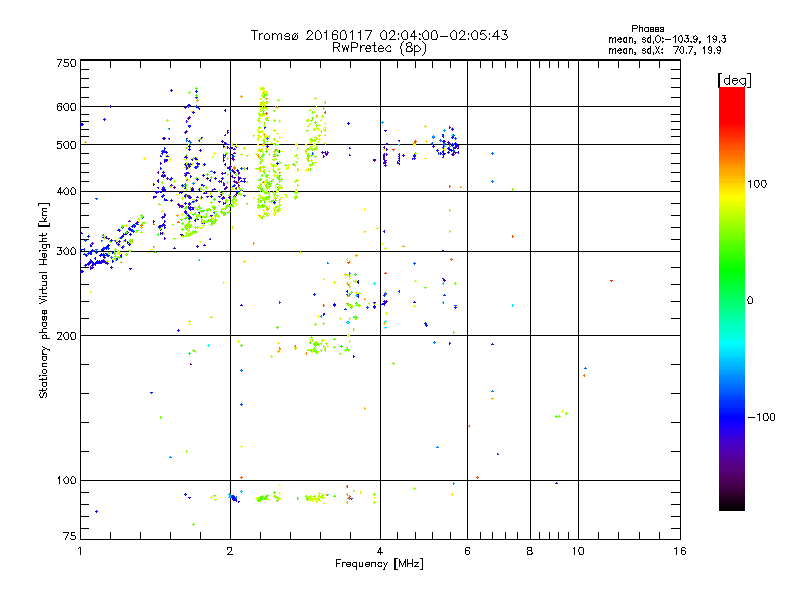Click the colorbar "-100" tick label

[x=761, y=417]
